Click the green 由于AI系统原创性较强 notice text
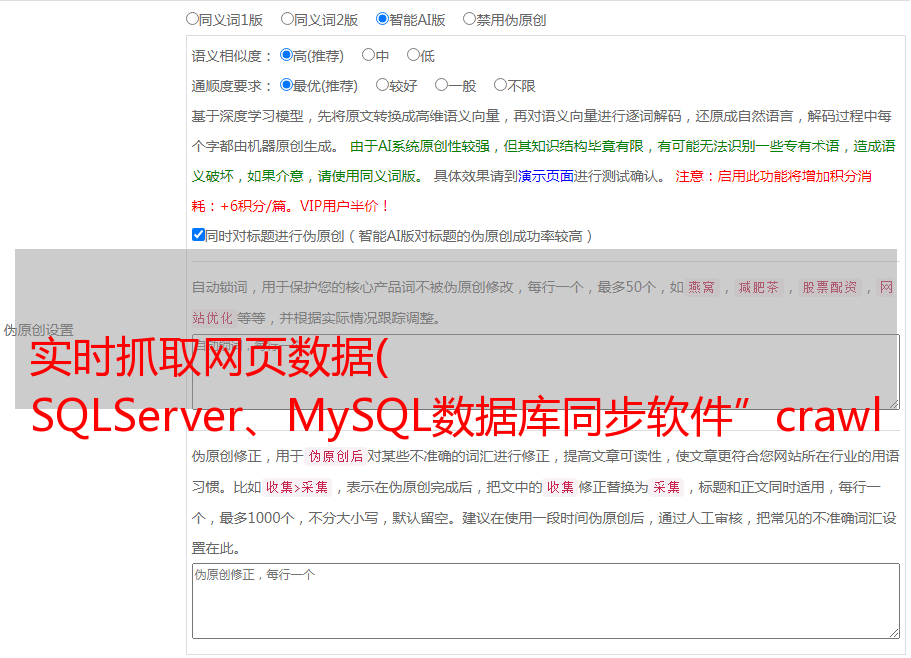This screenshot has height=658, width=911. tap(543, 161)
